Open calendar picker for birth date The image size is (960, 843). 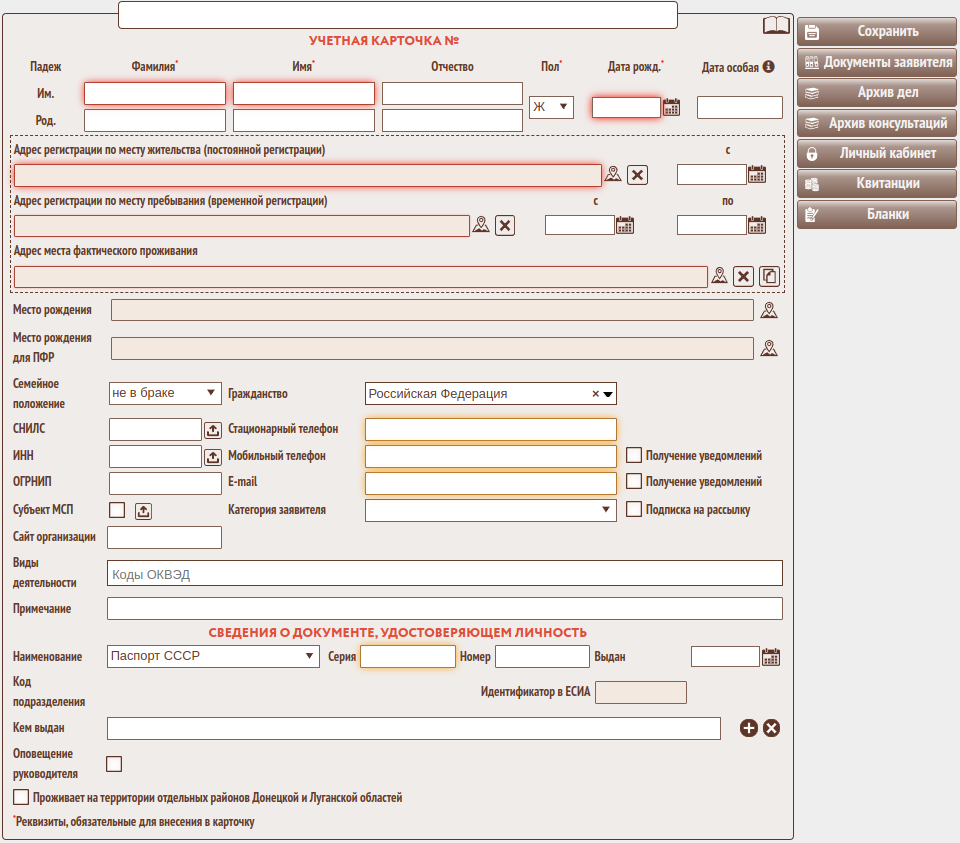[671, 107]
